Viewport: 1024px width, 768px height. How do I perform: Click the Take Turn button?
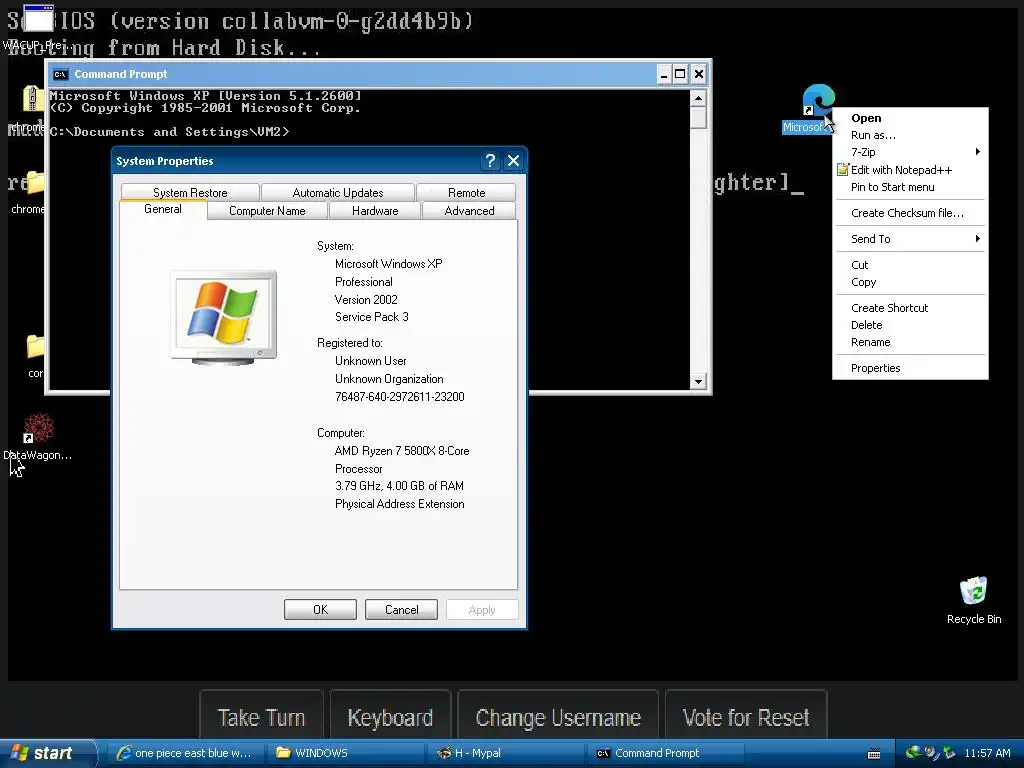[x=261, y=717]
